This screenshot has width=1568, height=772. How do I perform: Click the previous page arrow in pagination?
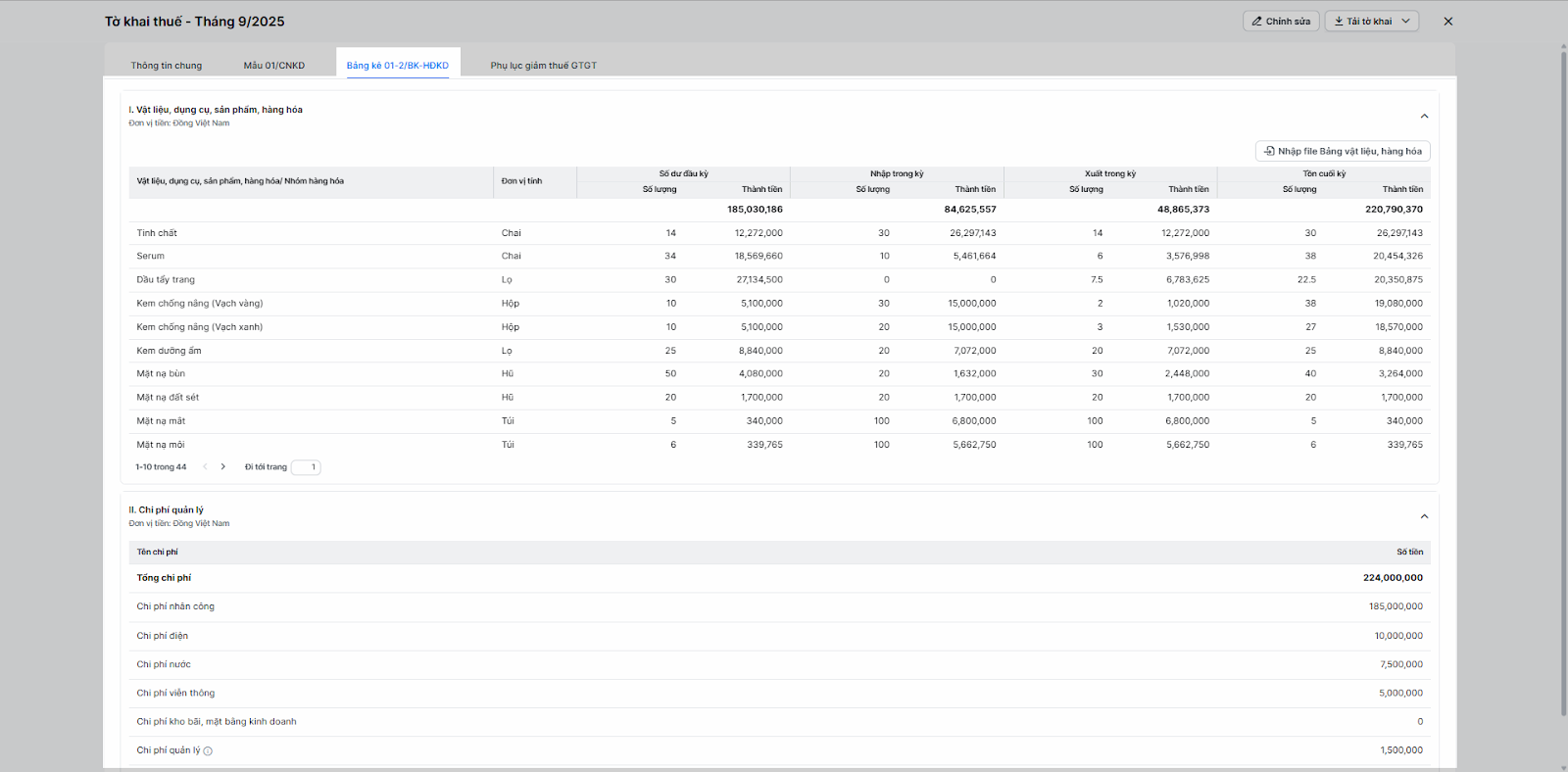(x=205, y=467)
